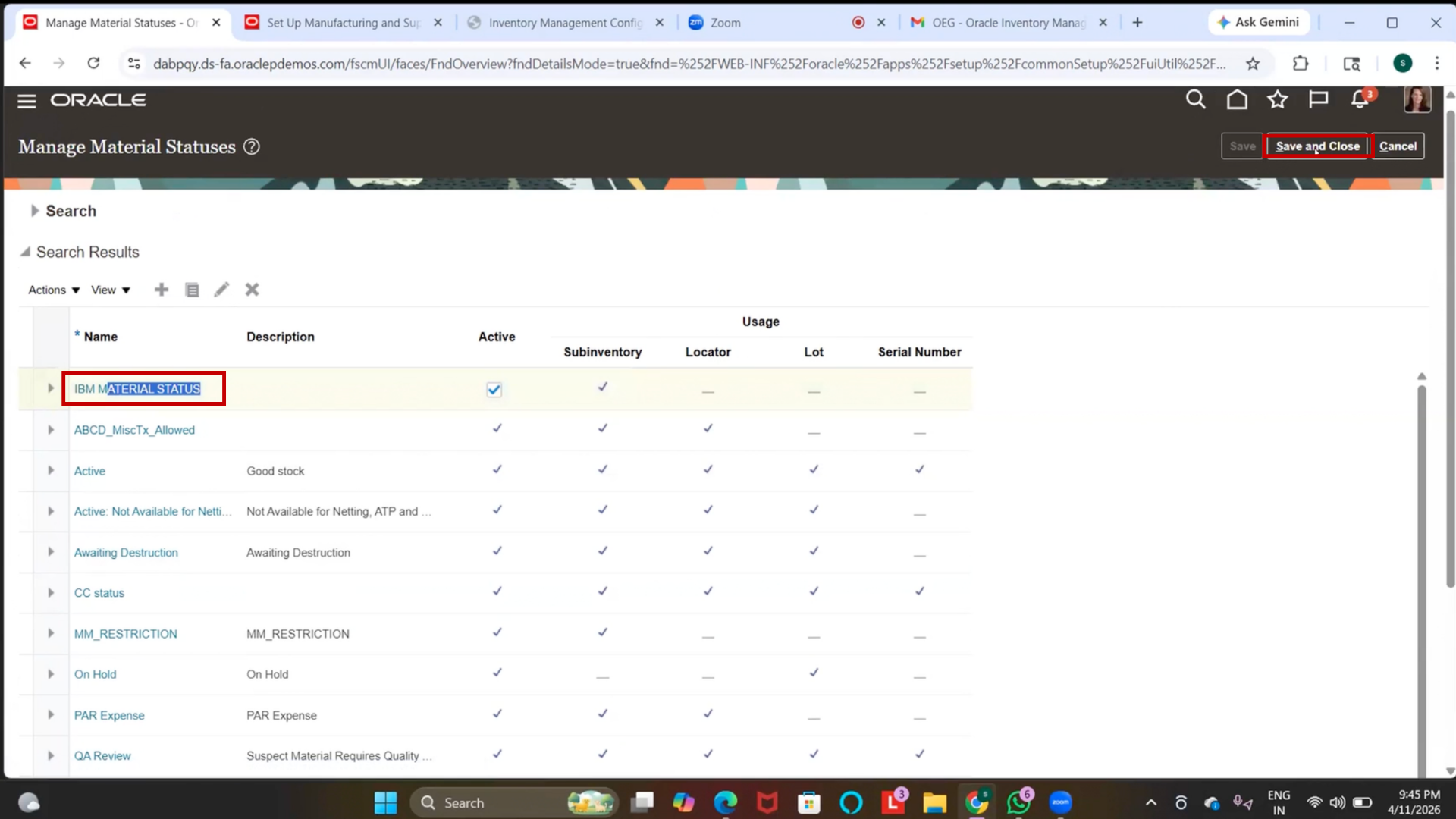Expand the CC status row details

[x=51, y=593]
